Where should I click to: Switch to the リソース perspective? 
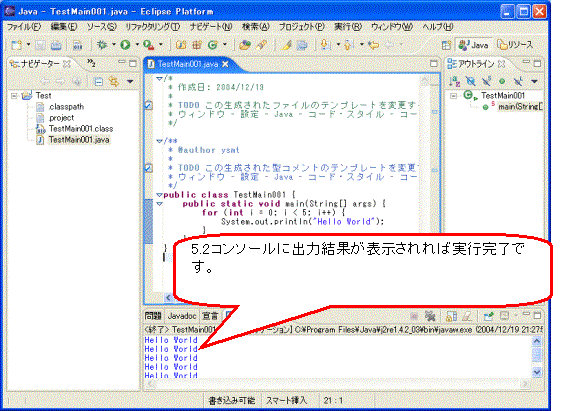515,45
